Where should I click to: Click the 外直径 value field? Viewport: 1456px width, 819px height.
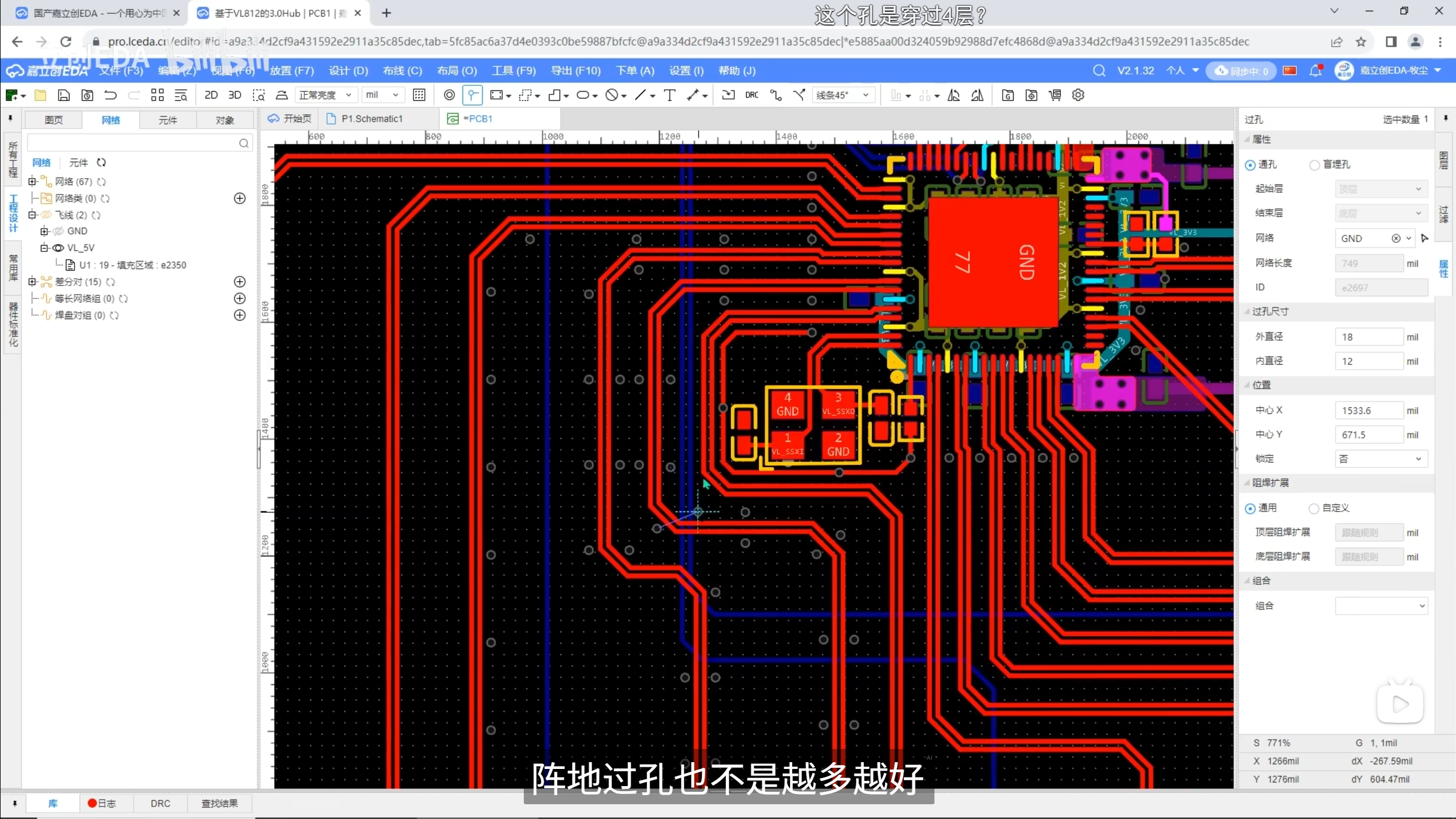pyautogui.click(x=1368, y=337)
